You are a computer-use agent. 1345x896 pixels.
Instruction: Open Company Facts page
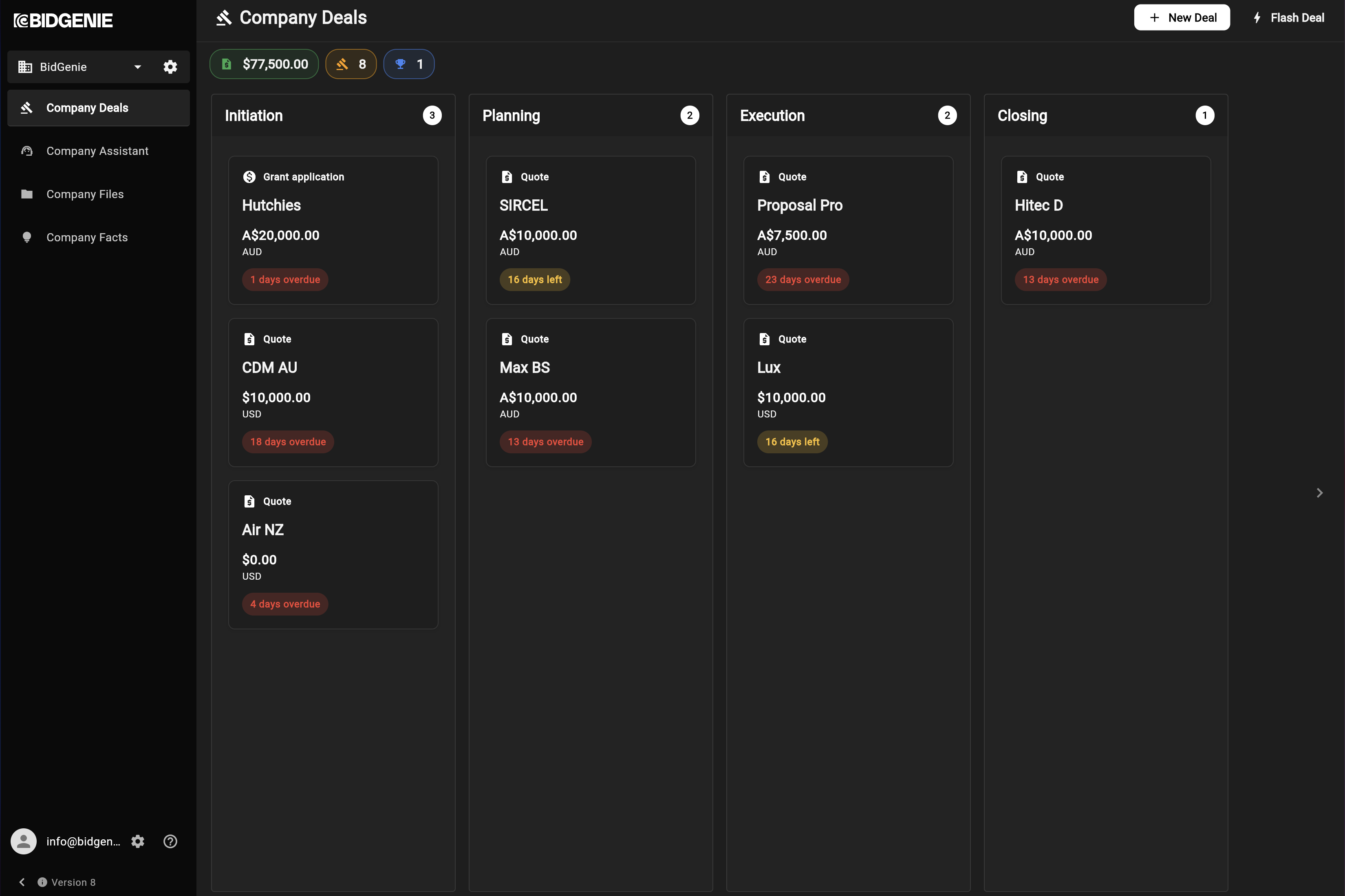tap(87, 237)
